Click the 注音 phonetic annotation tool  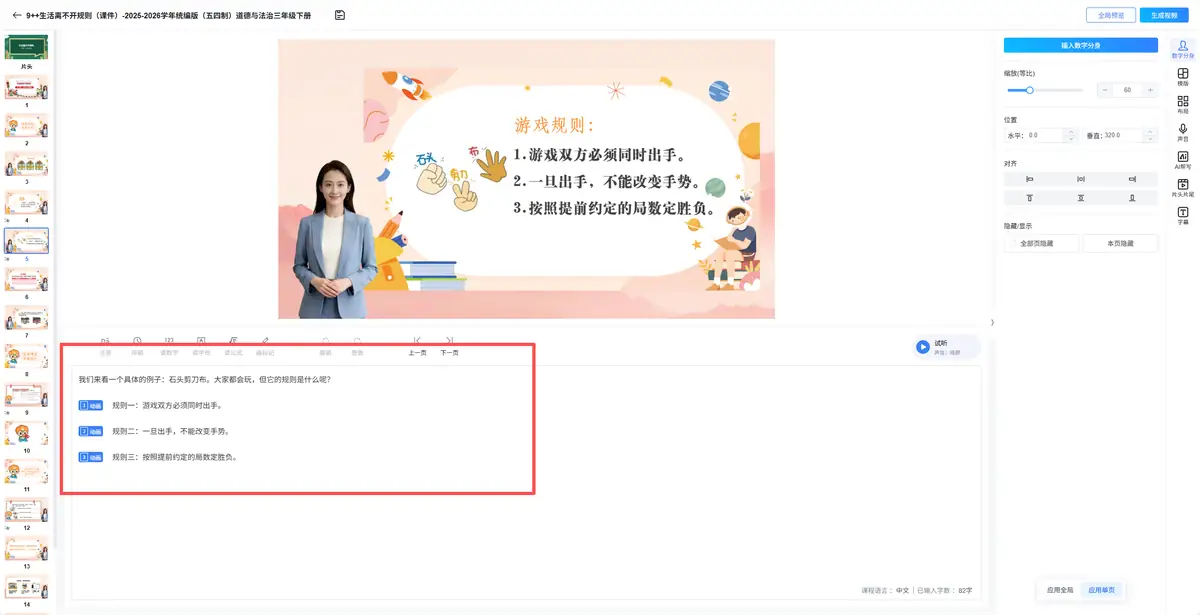coord(105,346)
